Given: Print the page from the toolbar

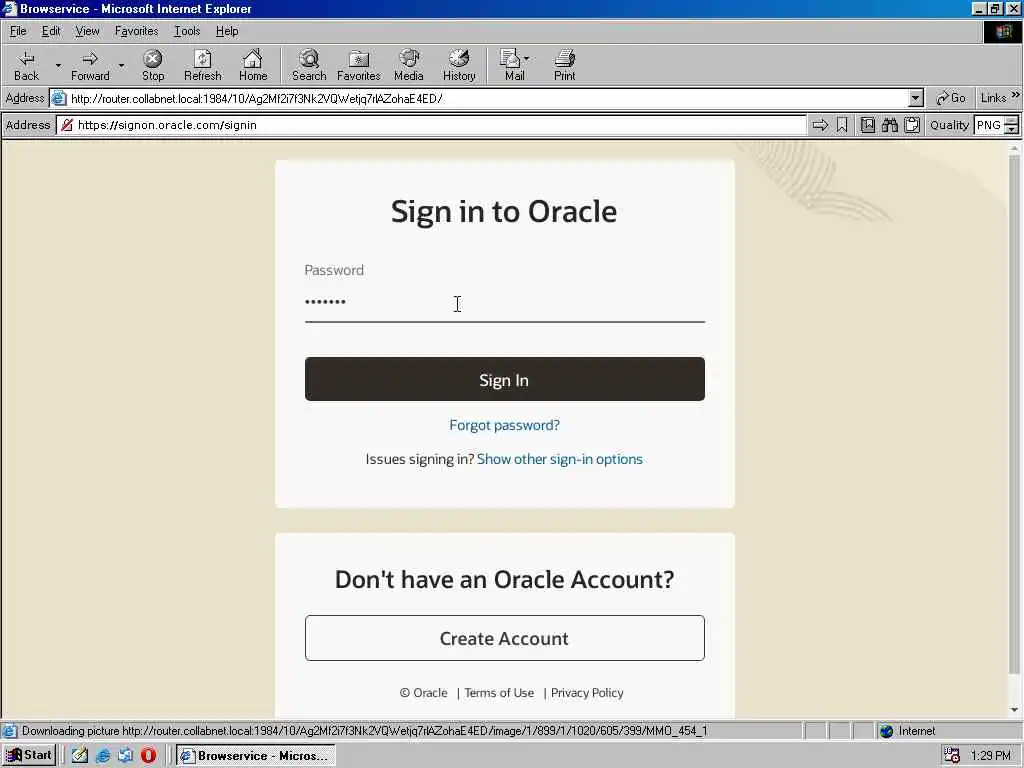Looking at the screenshot, I should [564, 65].
